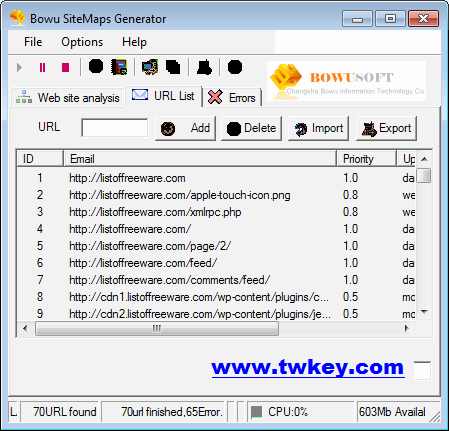Viewport: 449px width, 431px height.
Task: Click the black stacked-pages toolbar icon
Action: [x=173, y=67]
